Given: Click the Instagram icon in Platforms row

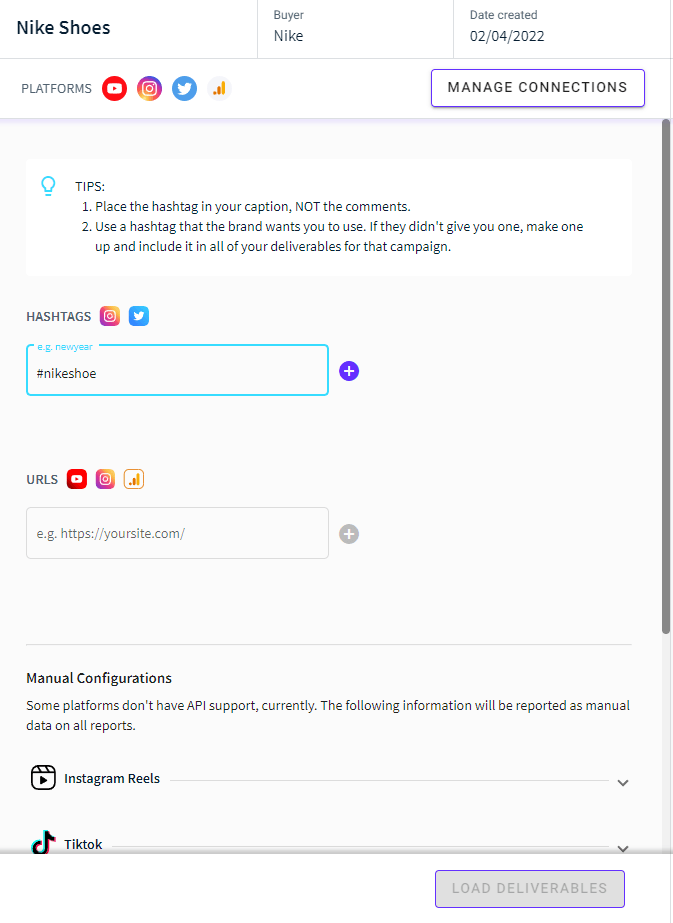Looking at the screenshot, I should [x=150, y=89].
